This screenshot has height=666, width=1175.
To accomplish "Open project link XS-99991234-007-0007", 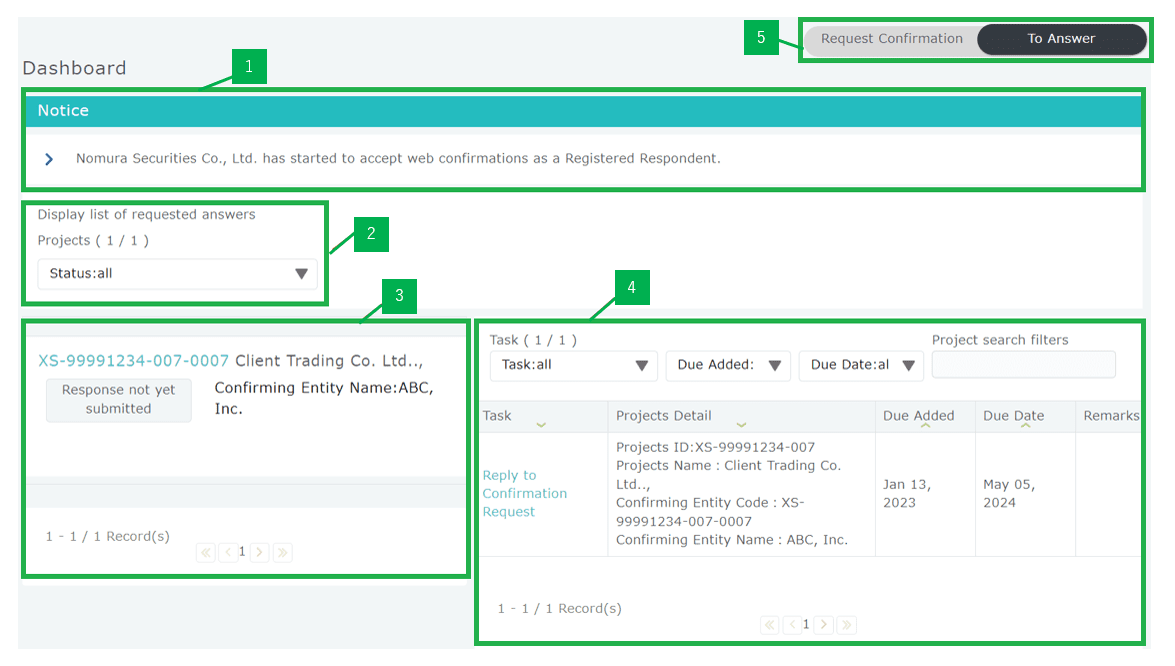I will (133, 361).
